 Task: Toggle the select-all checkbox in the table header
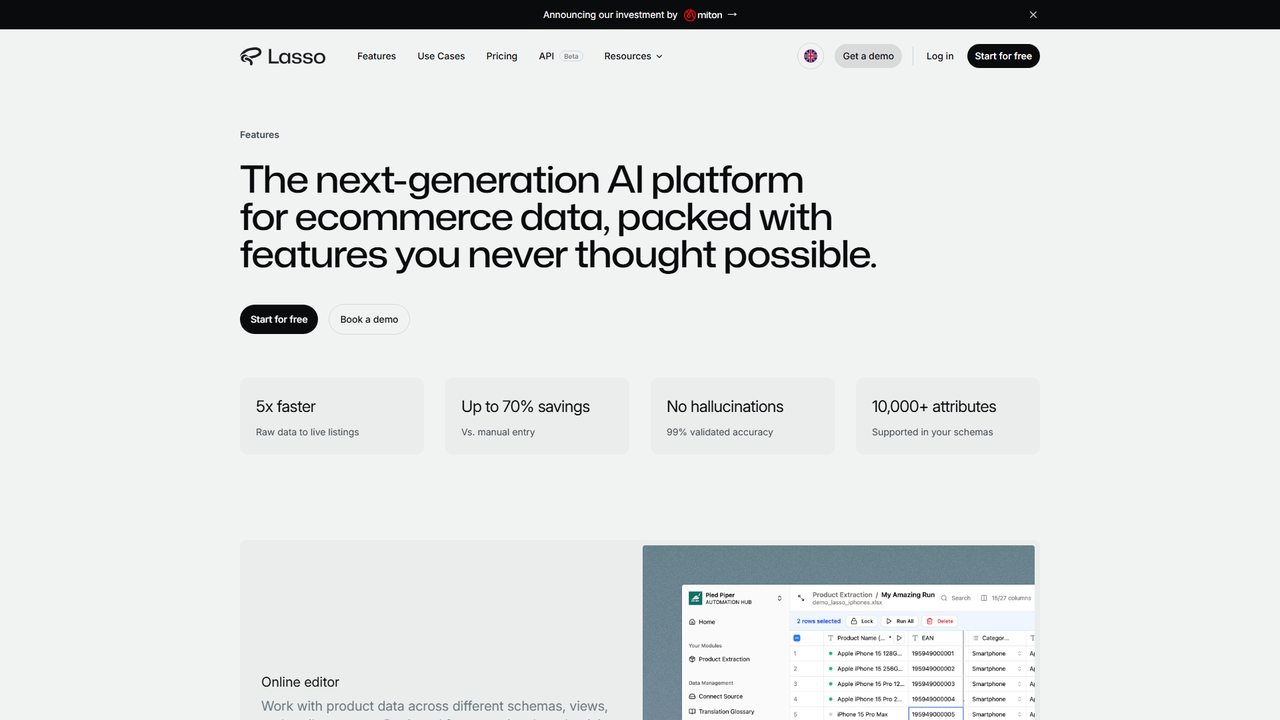797,638
